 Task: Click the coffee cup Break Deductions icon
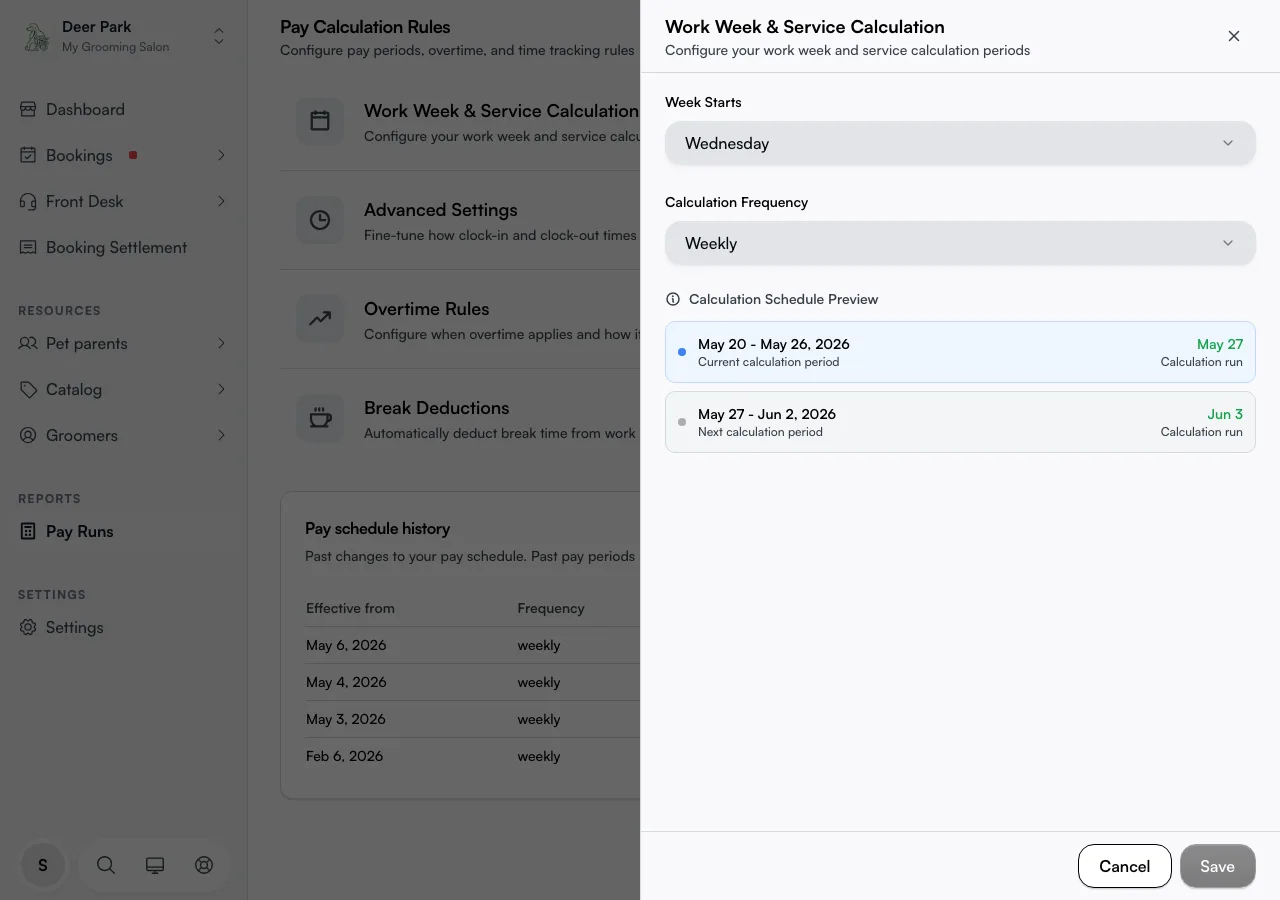(320, 419)
